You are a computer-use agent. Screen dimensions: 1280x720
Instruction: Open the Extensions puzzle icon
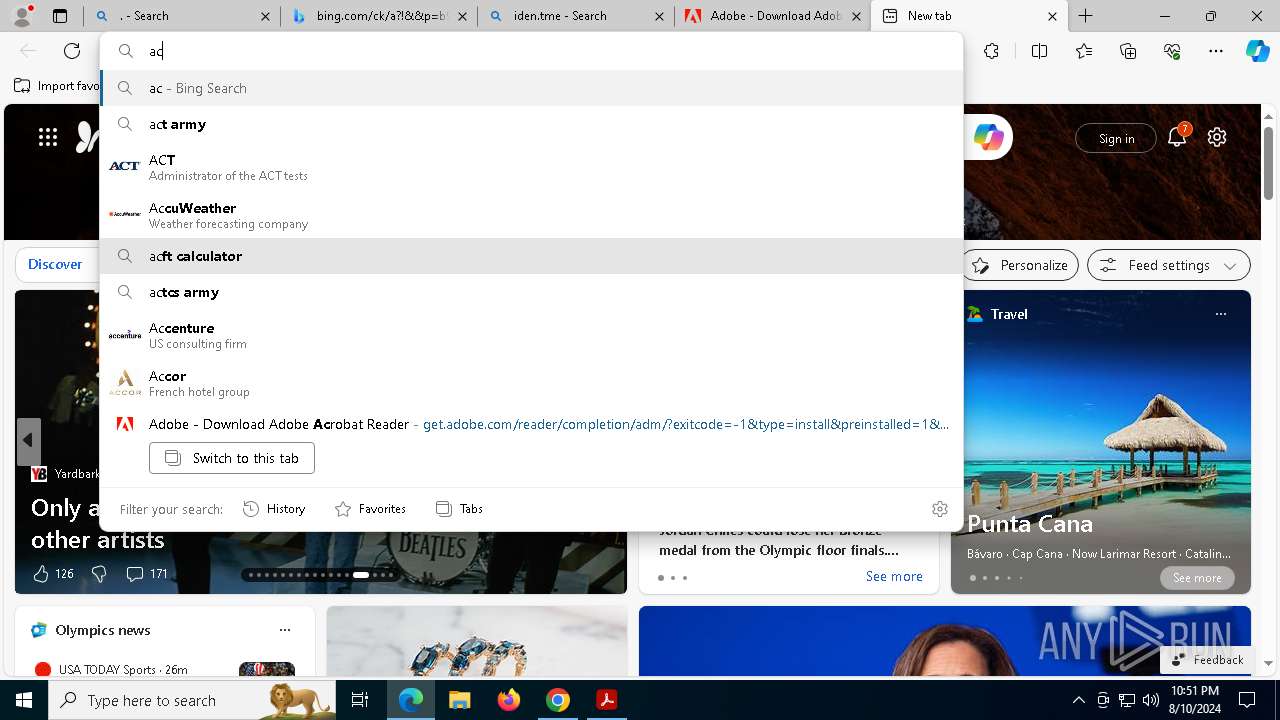(991, 51)
